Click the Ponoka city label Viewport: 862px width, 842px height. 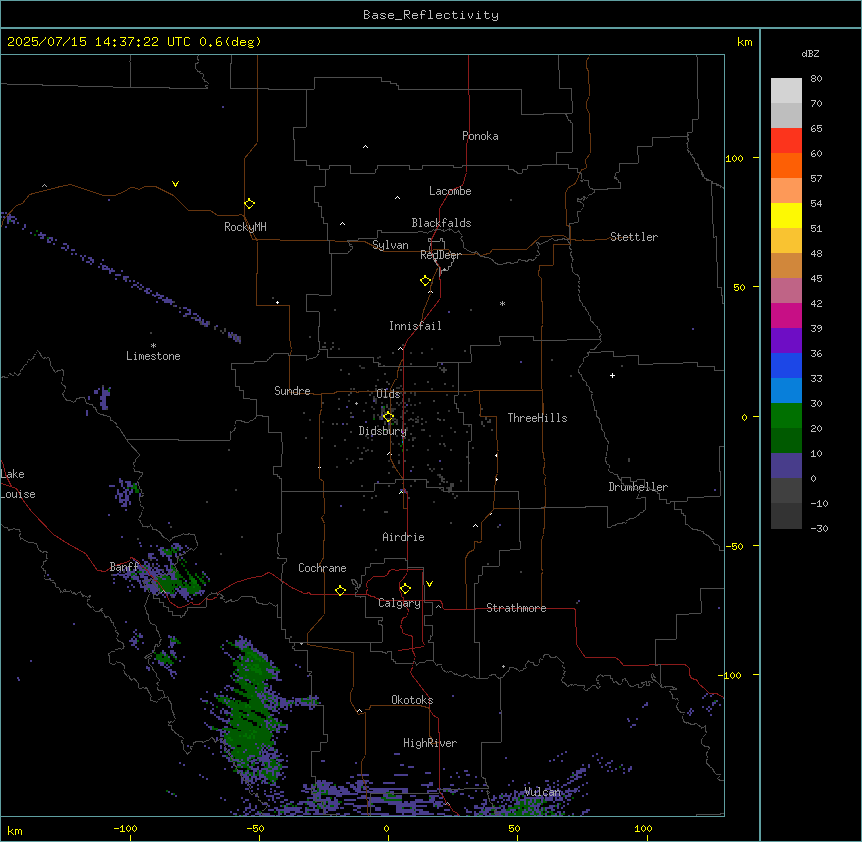(x=480, y=136)
